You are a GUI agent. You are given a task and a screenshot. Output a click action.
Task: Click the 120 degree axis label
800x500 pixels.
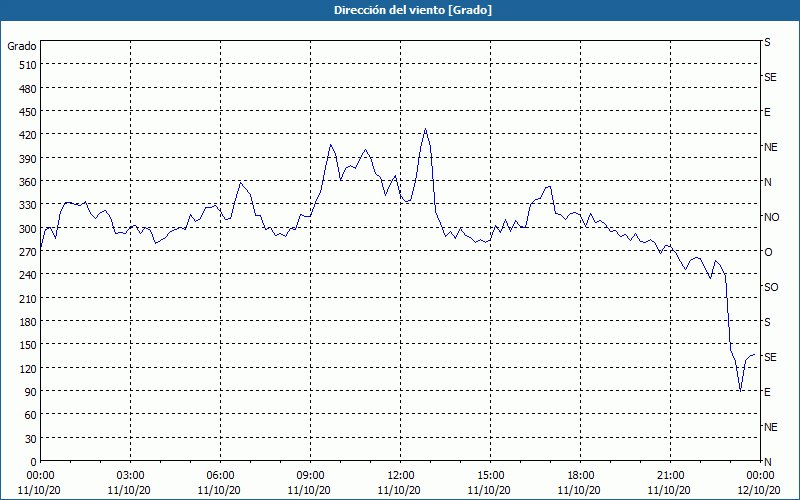[28, 369]
